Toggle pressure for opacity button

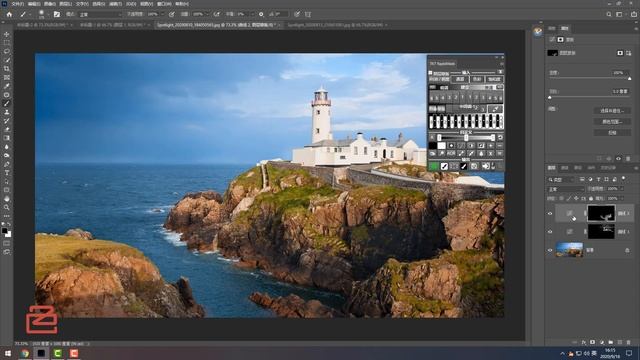[x=172, y=14]
